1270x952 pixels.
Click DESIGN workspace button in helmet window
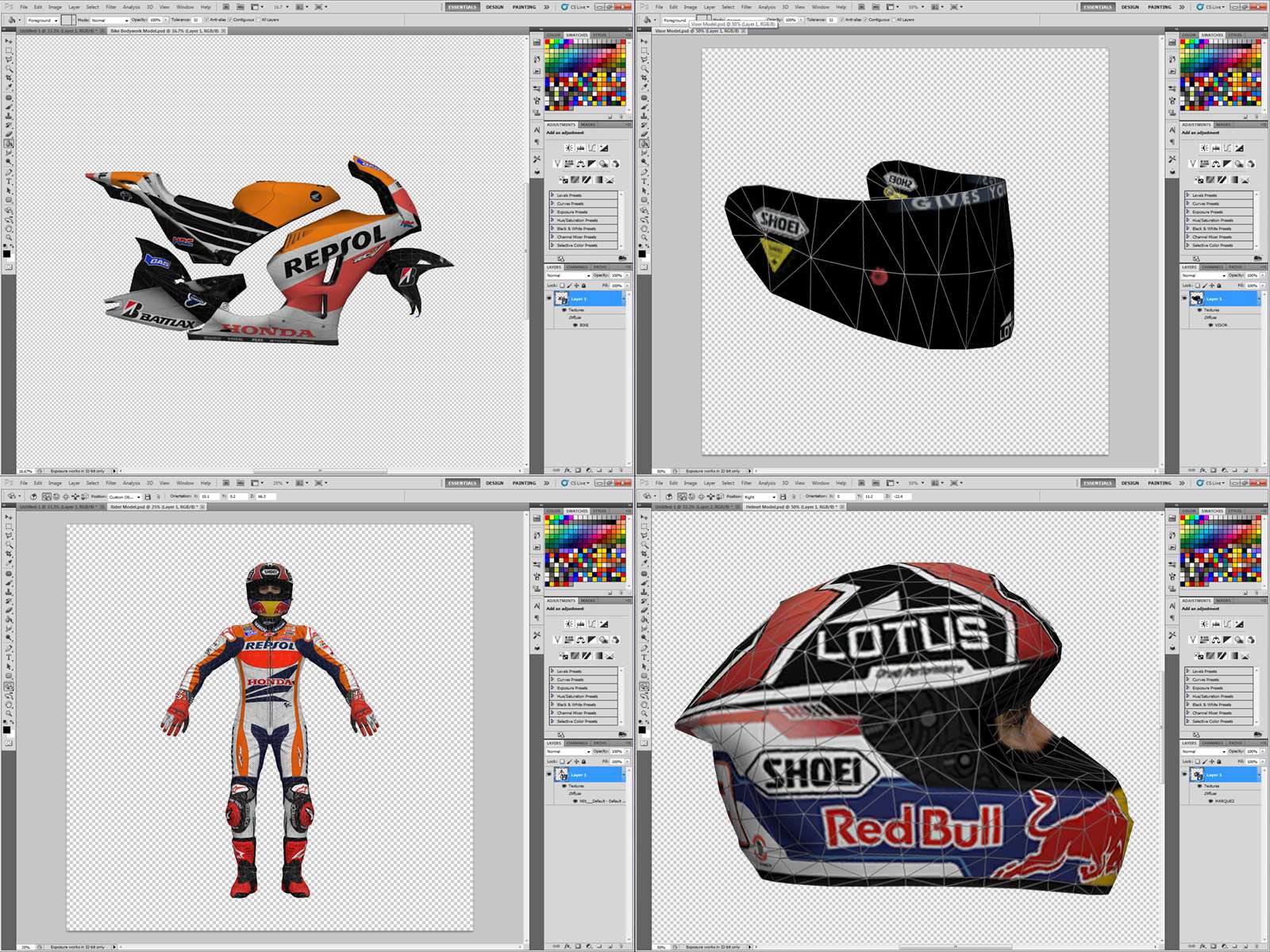pos(1130,483)
